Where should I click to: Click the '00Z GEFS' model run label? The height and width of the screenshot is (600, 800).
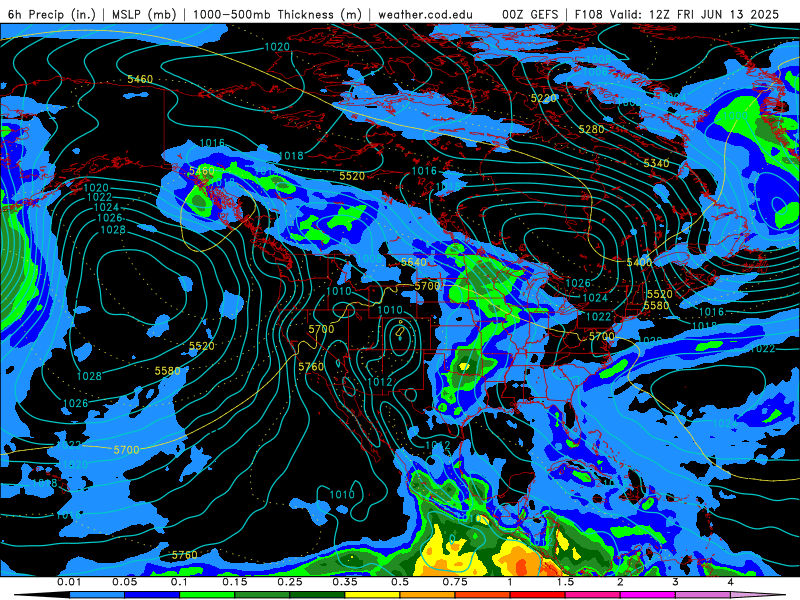pos(530,14)
